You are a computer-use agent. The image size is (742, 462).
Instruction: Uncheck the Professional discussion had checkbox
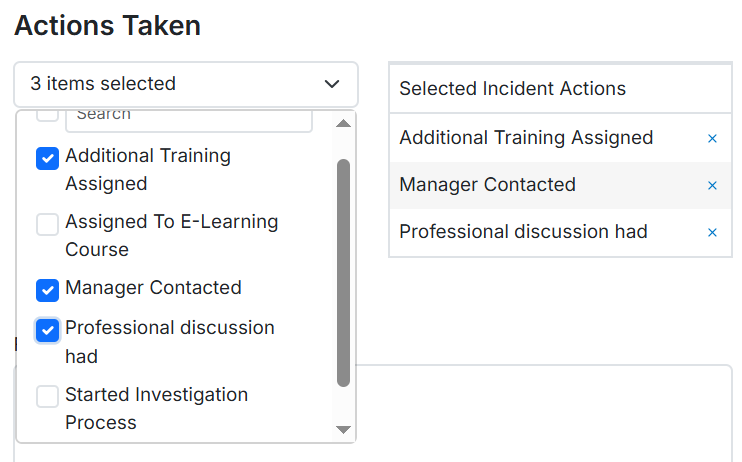pos(47,330)
